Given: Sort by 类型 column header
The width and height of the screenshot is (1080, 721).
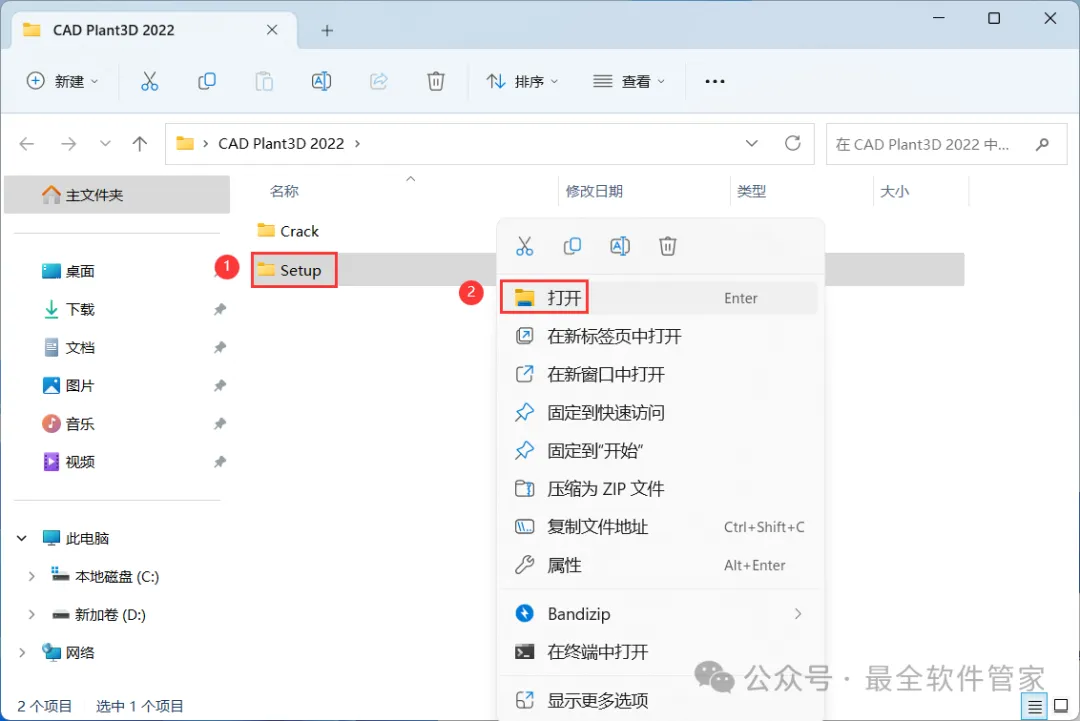Looking at the screenshot, I should pyautogui.click(x=751, y=191).
